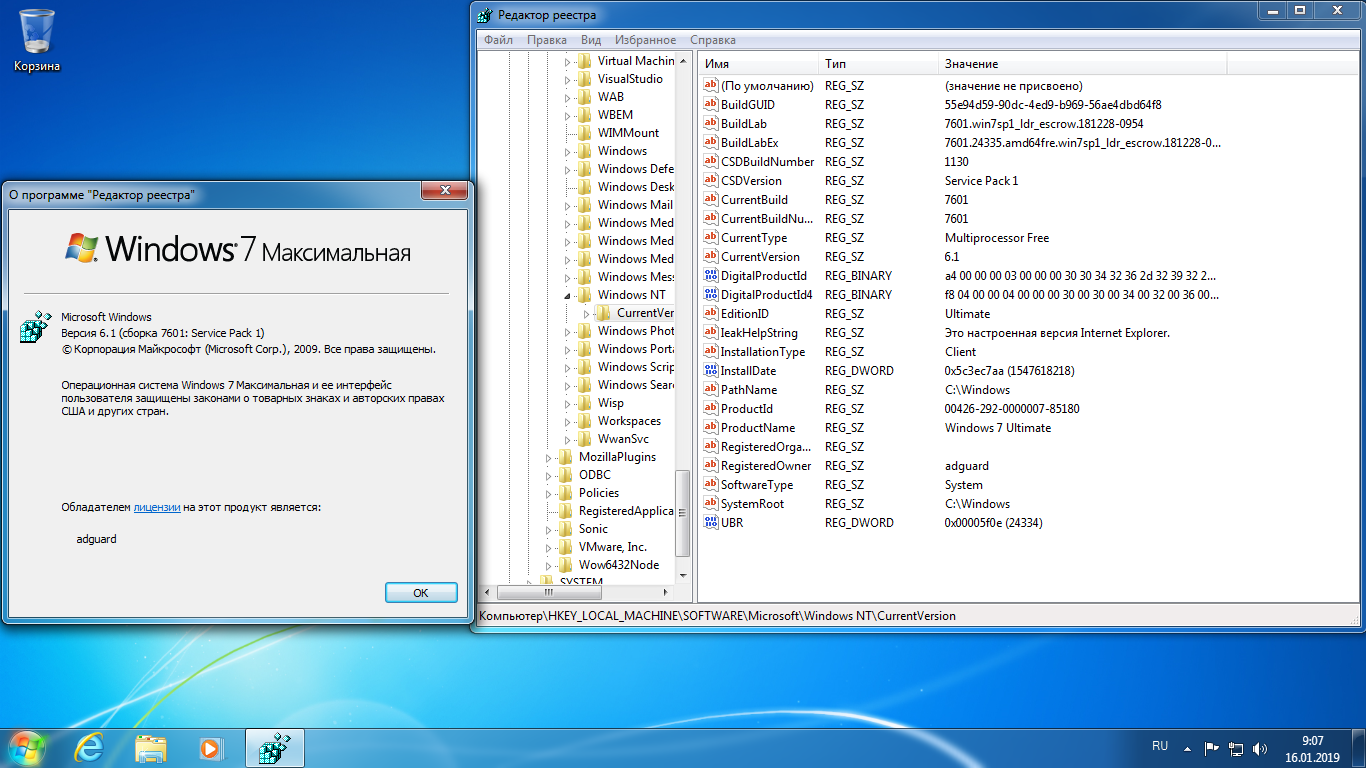The width and height of the screenshot is (1366, 768).
Task: Open Windows Media Player from the taskbar
Action: pyautogui.click(x=211, y=748)
